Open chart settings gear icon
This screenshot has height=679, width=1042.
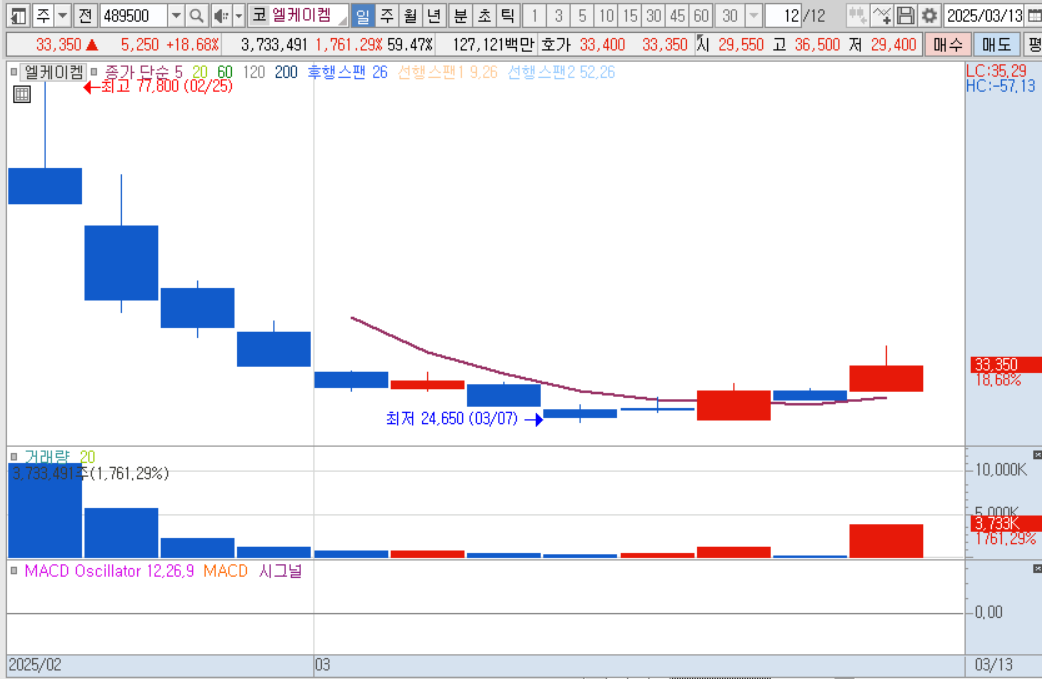click(929, 15)
